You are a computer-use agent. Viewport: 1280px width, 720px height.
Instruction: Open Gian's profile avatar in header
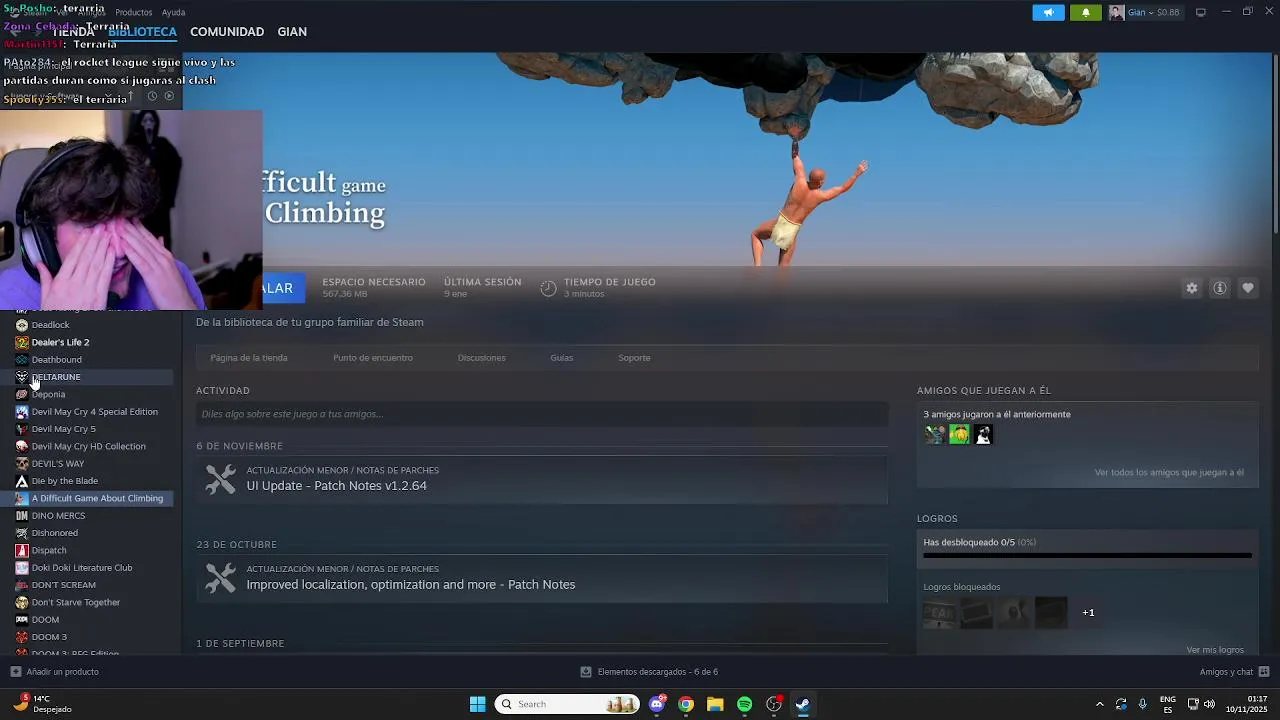point(1116,13)
